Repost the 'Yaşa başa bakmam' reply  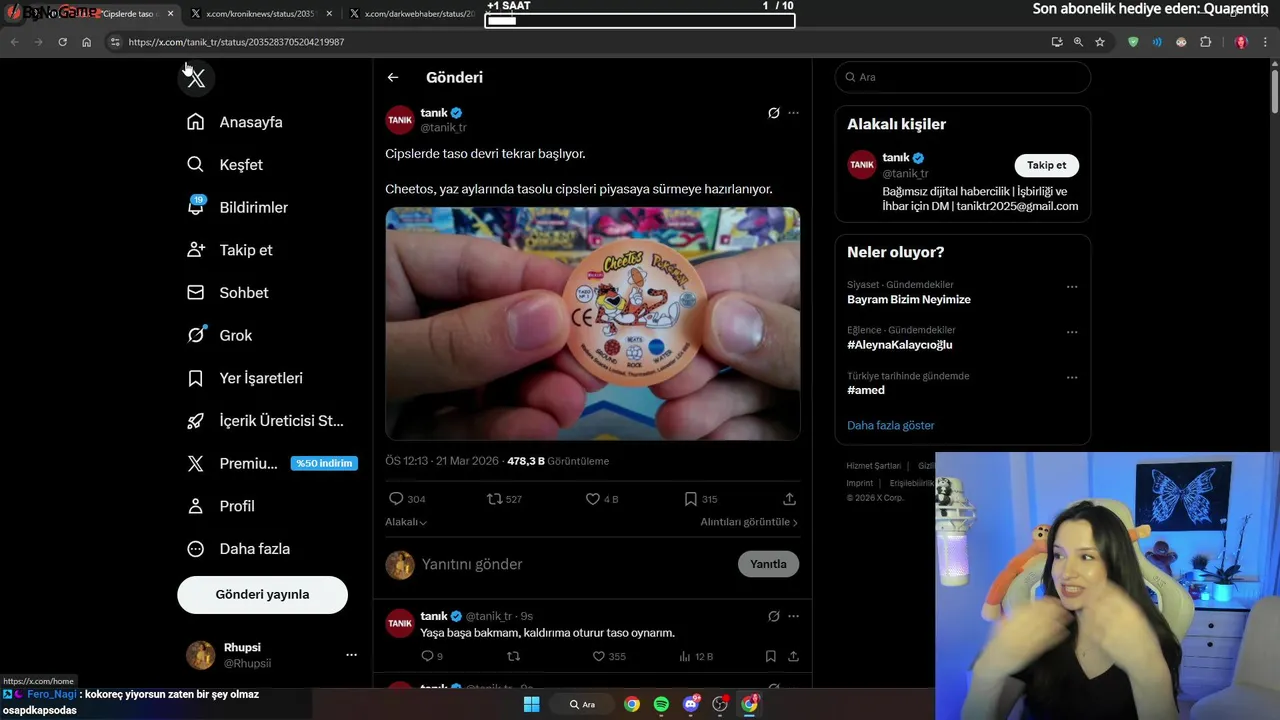click(x=514, y=656)
